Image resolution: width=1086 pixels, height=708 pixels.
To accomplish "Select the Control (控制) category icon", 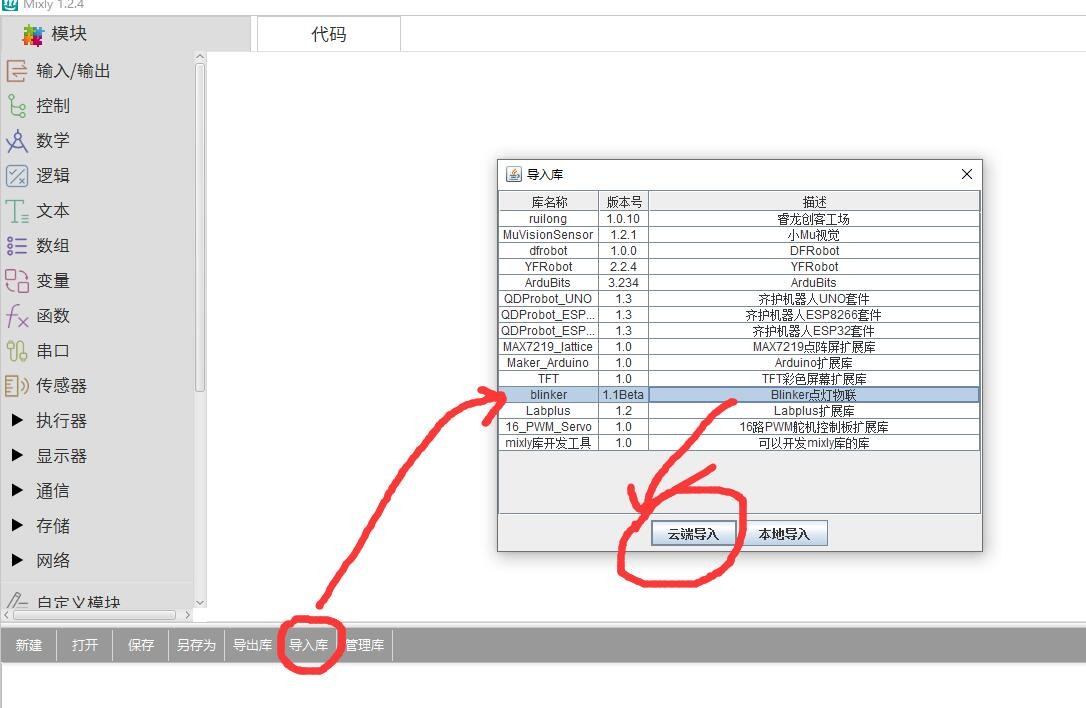I will coord(17,106).
